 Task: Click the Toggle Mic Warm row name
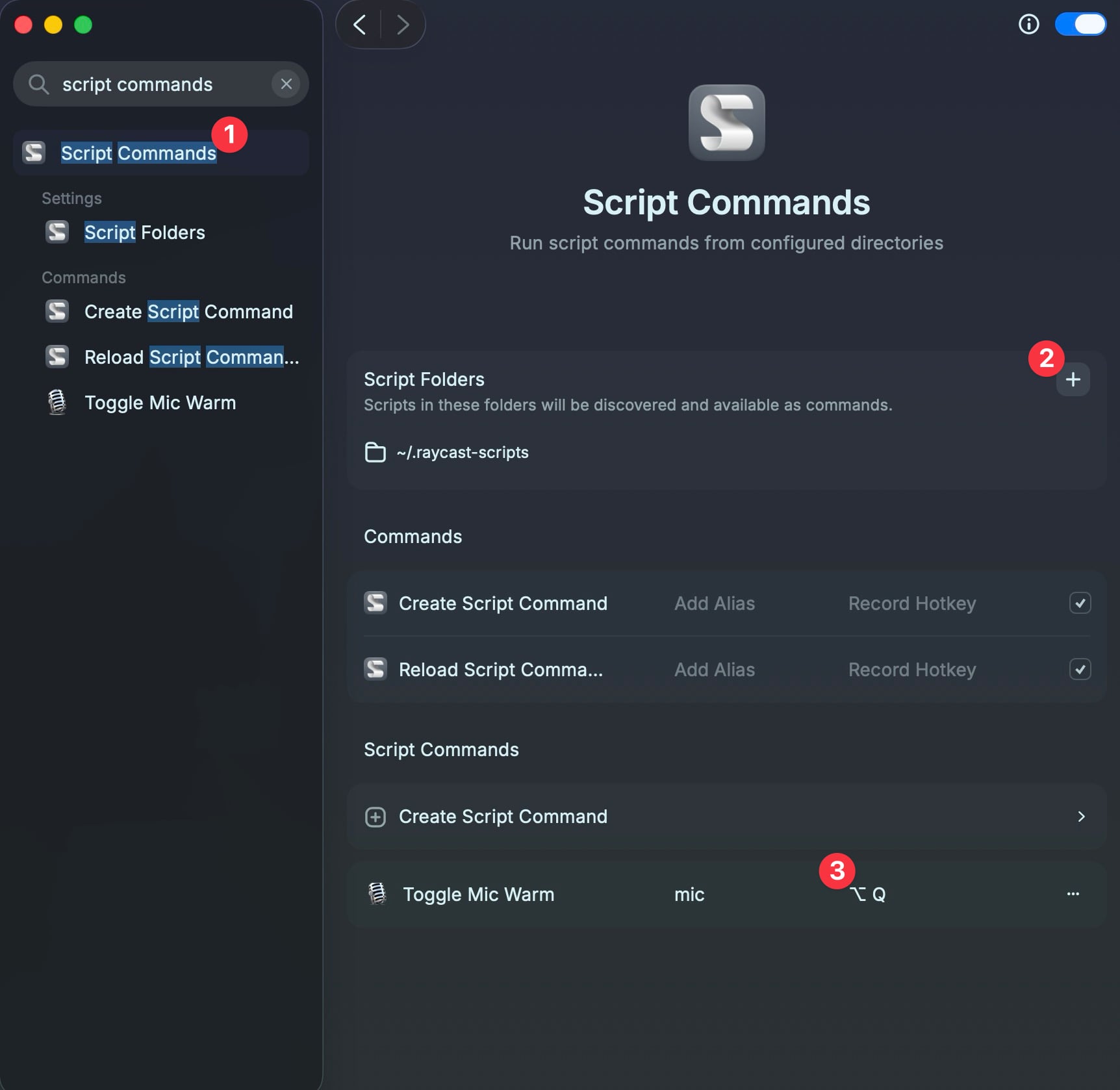(479, 894)
